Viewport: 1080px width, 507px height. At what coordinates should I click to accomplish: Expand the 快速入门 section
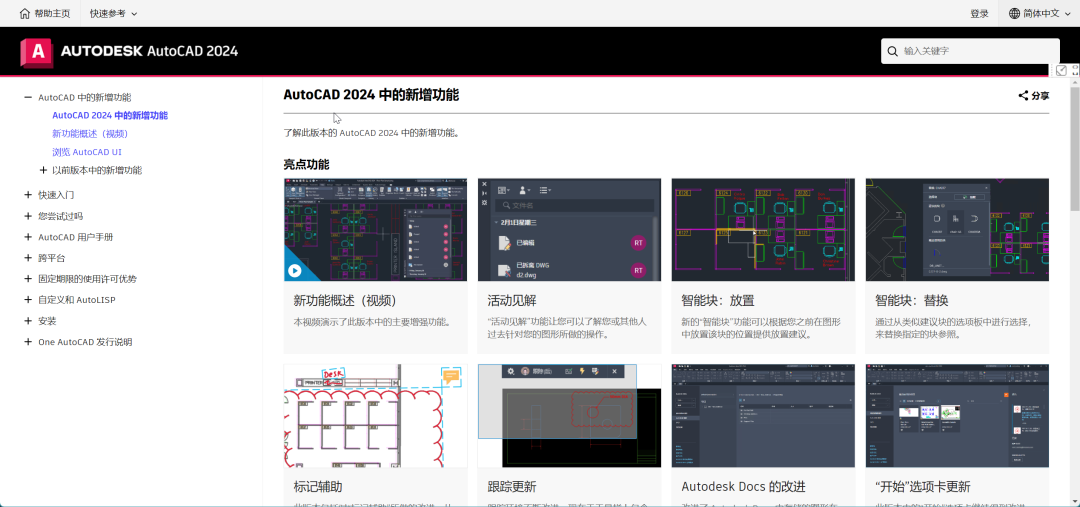coord(28,195)
